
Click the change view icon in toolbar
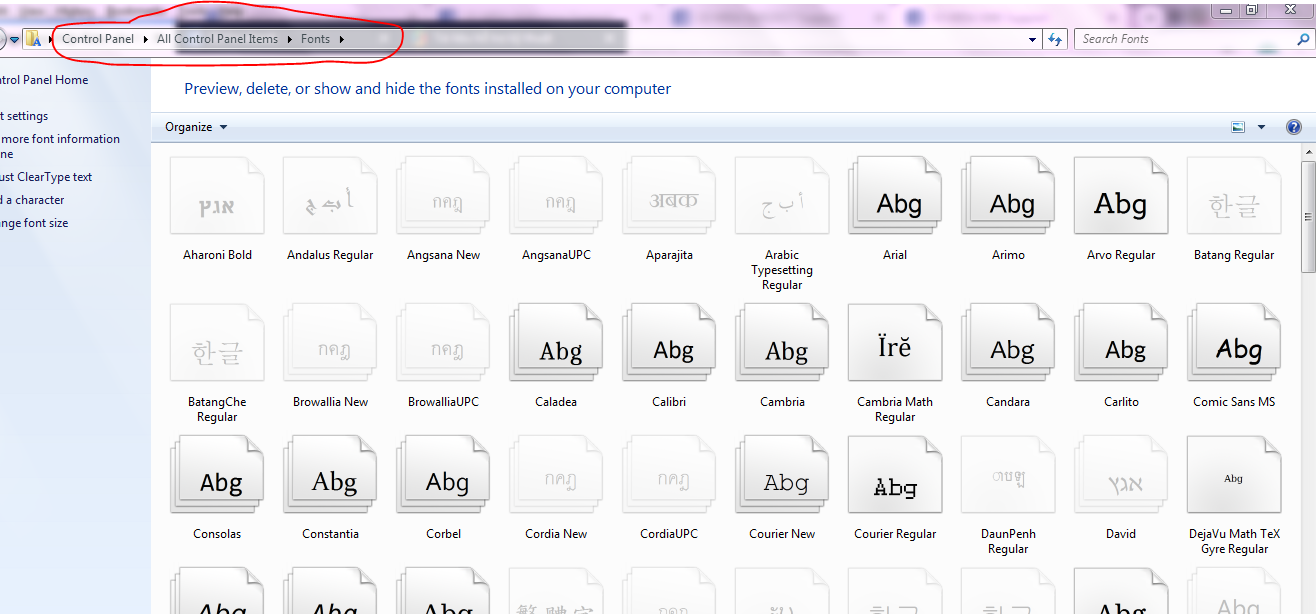pyautogui.click(x=1238, y=127)
